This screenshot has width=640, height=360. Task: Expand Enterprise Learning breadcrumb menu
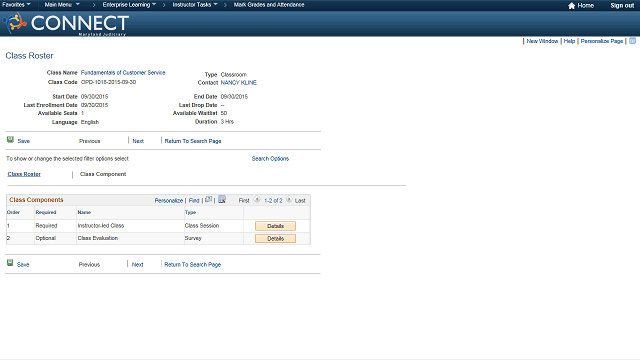point(129,5)
